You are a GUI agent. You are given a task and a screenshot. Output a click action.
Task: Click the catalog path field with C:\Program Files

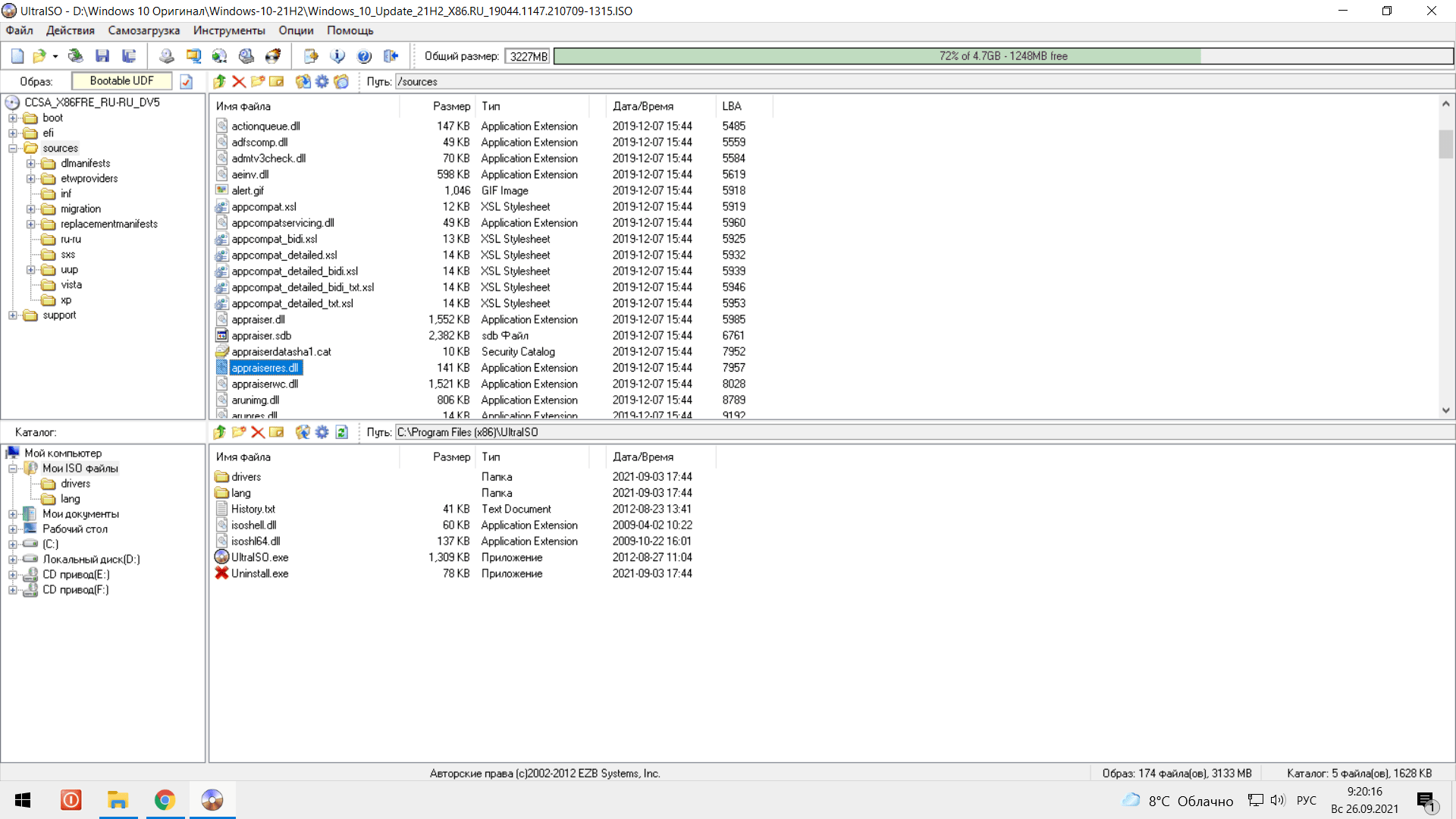(x=924, y=432)
